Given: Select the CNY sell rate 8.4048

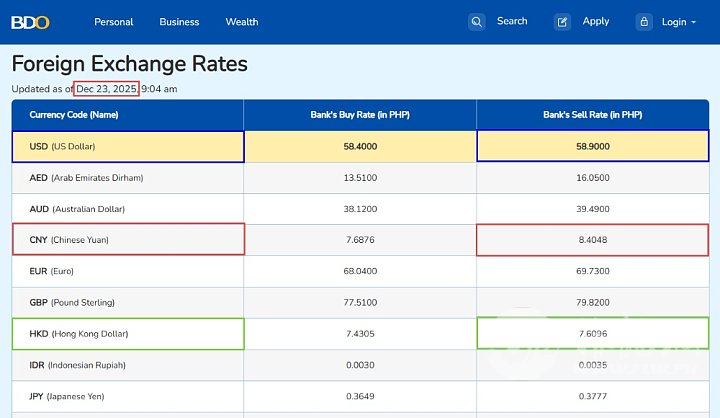Looking at the screenshot, I should (592, 240).
